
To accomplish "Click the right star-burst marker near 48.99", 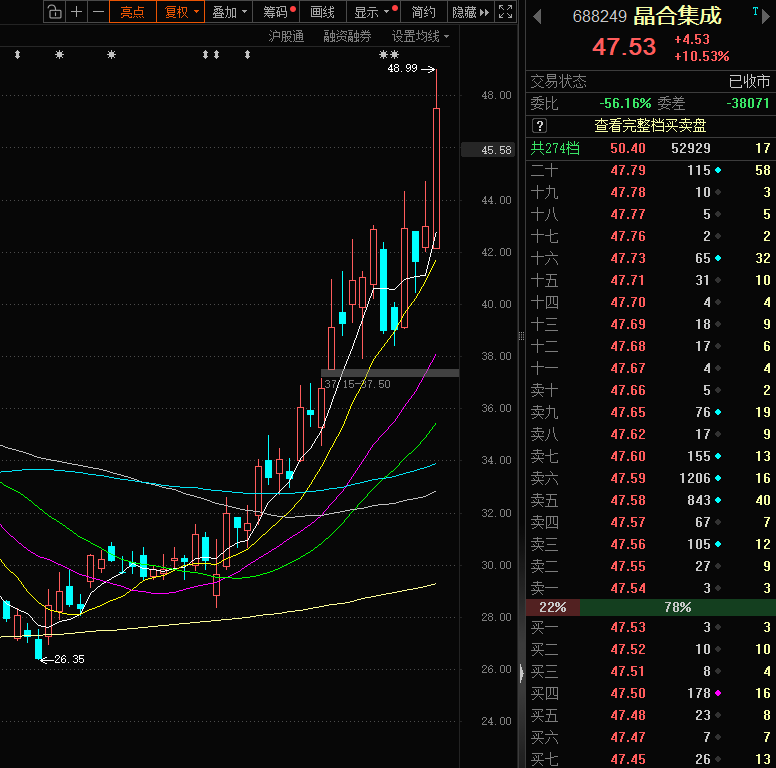I will click(x=394, y=54).
